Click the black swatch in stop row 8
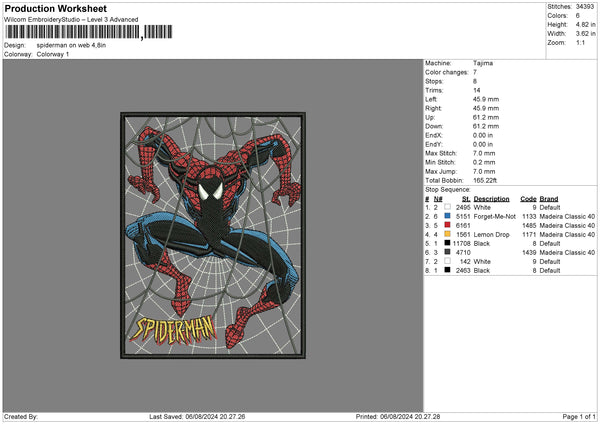Viewport: 600px width, 424px height. coord(447,270)
